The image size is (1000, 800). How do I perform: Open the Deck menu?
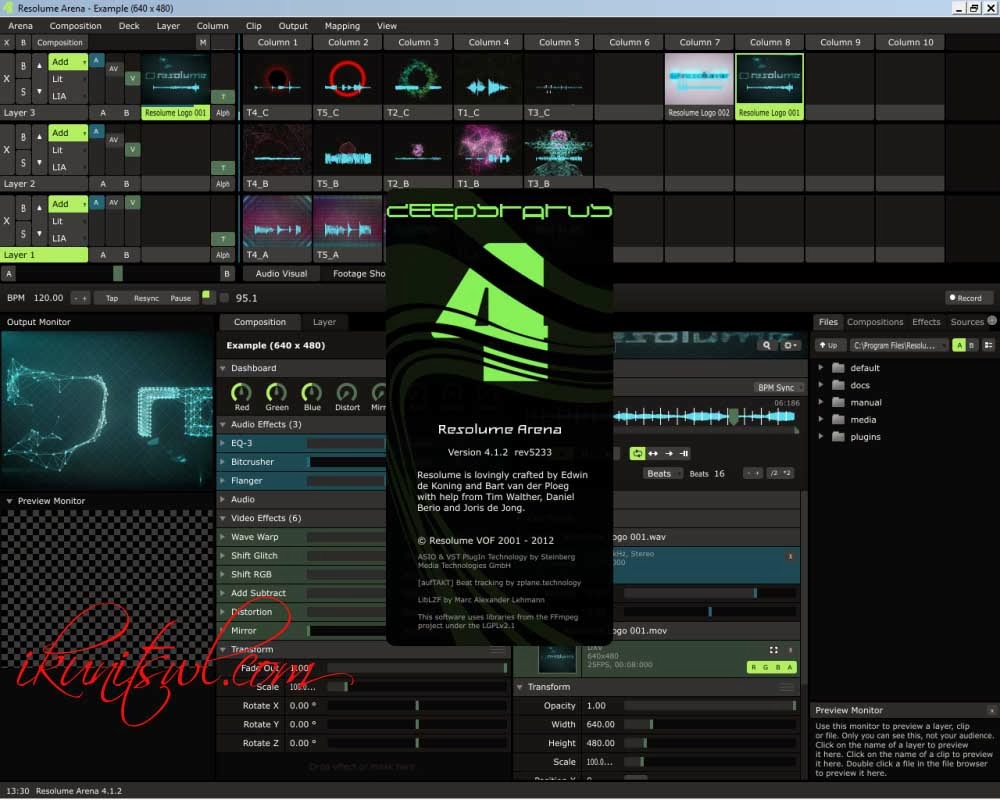pos(129,26)
